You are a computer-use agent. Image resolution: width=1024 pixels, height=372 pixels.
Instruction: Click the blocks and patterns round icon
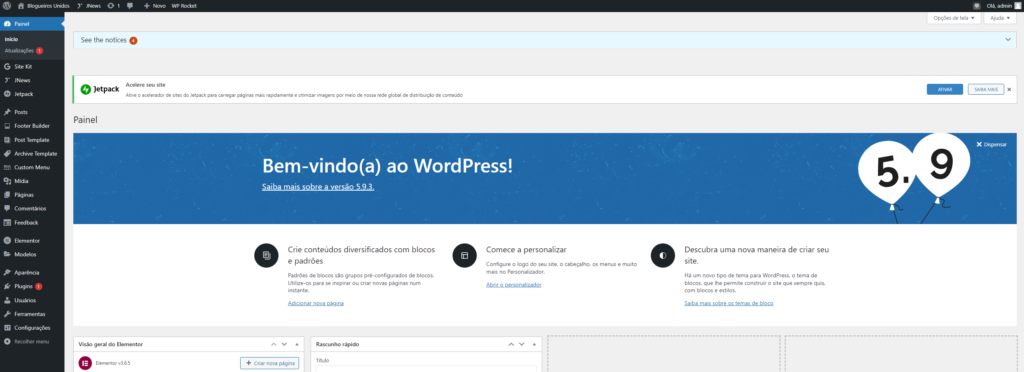(266, 255)
